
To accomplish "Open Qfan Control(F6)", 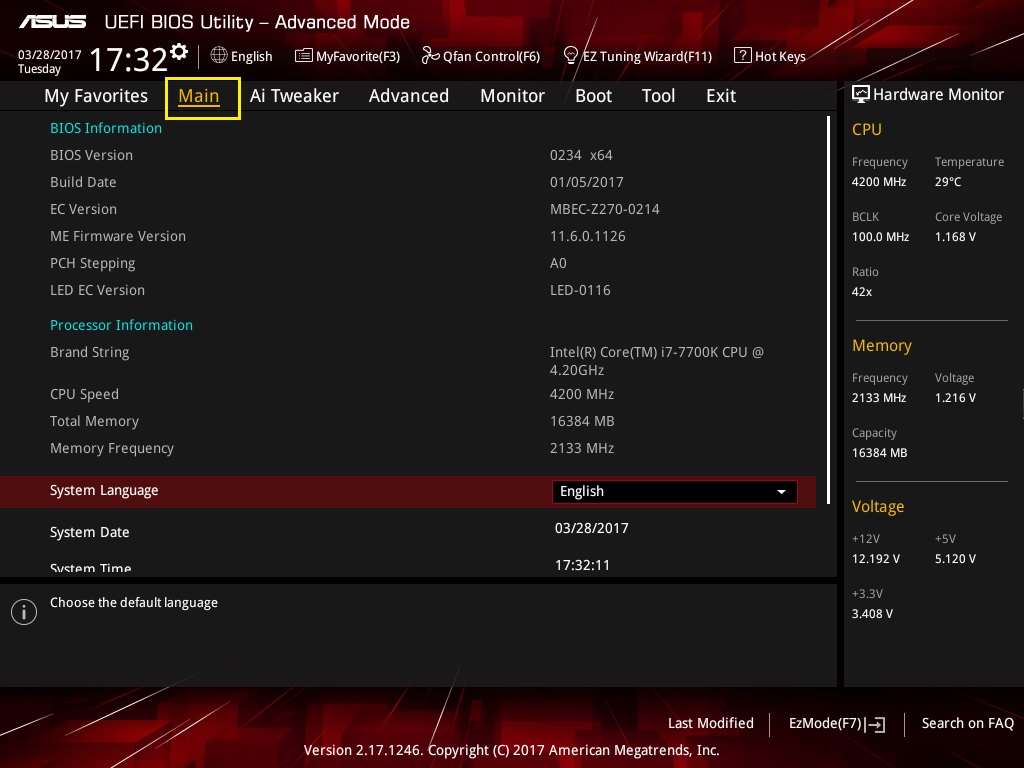I will click(481, 56).
